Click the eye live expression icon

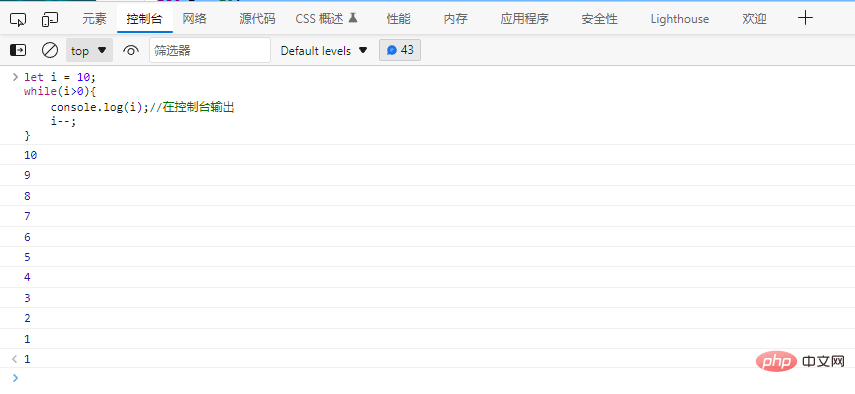(130, 51)
